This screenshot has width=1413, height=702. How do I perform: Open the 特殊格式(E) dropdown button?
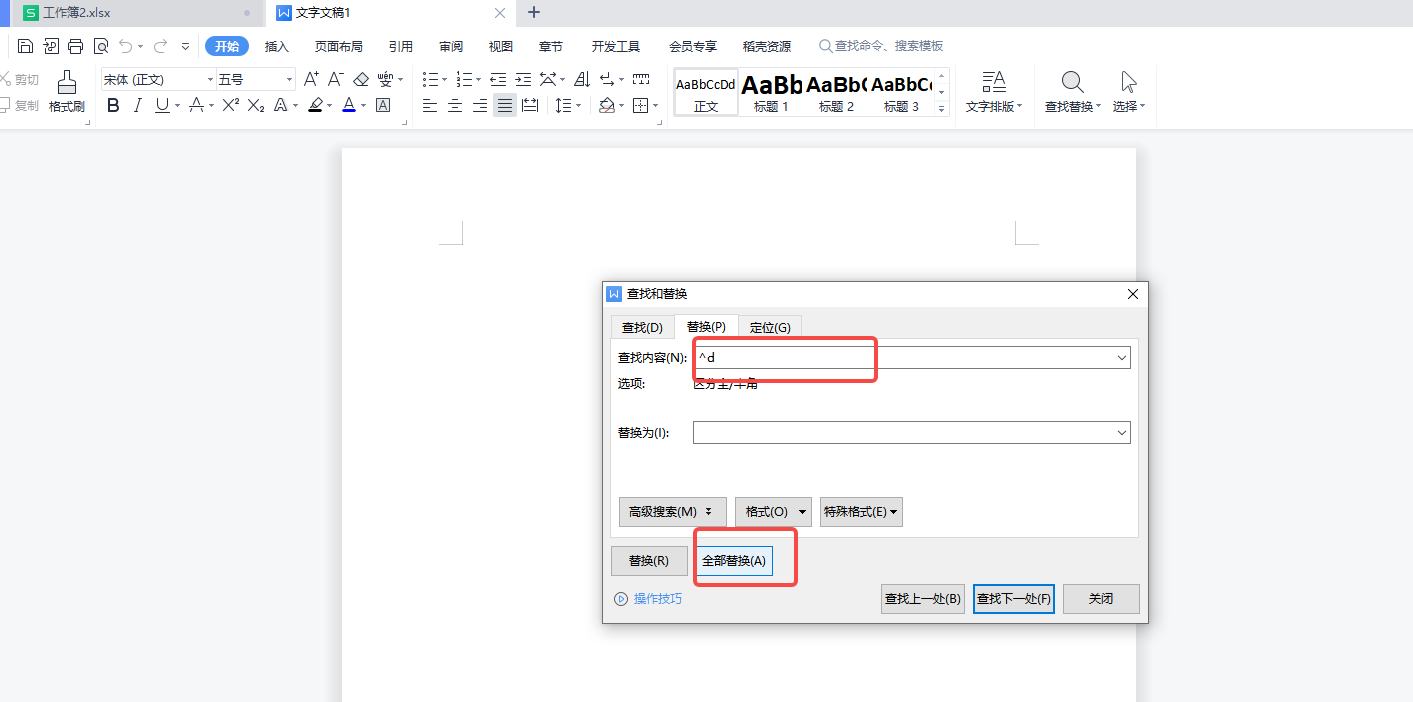coord(861,512)
